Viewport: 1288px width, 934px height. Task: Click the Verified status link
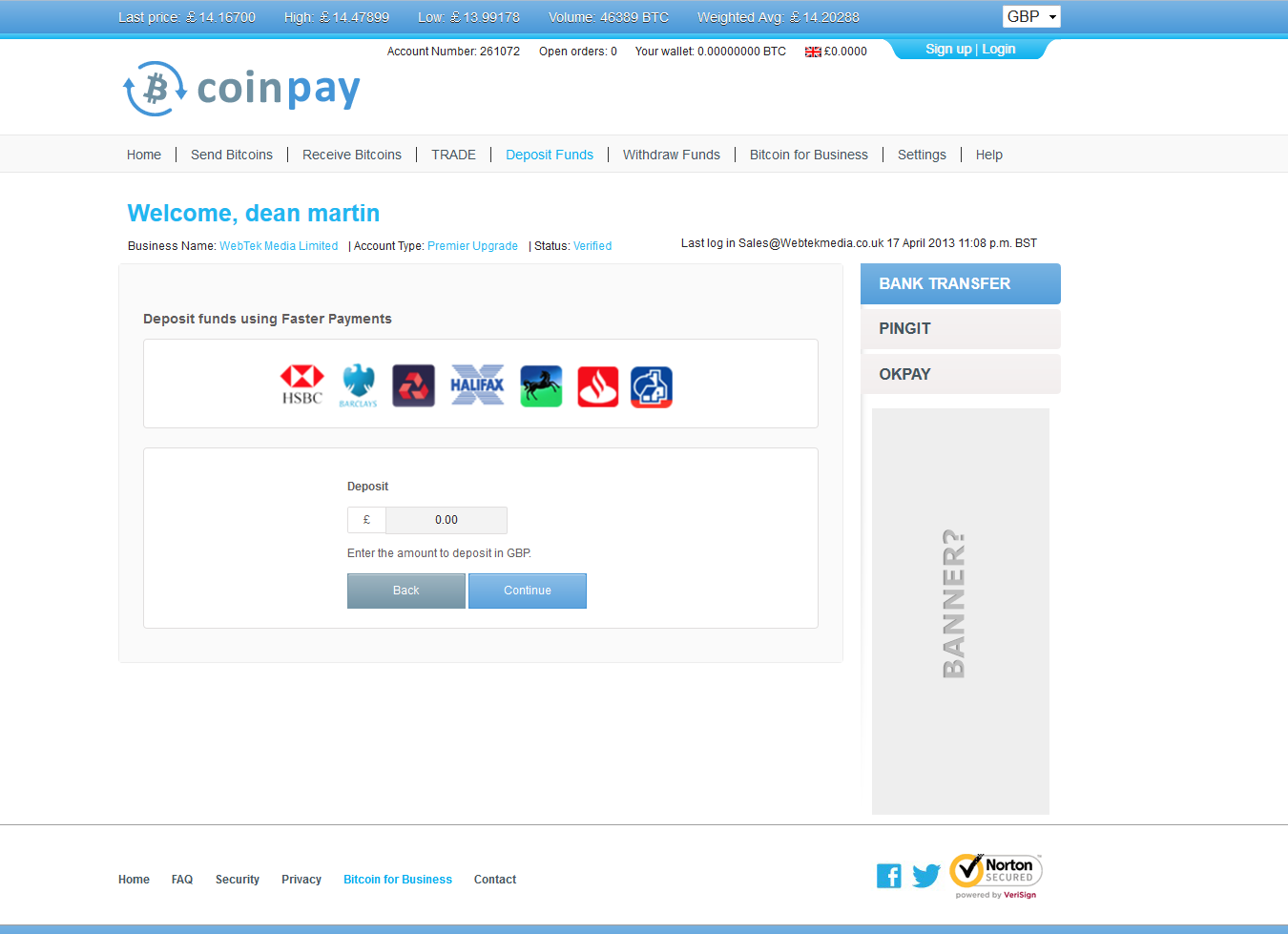click(592, 246)
